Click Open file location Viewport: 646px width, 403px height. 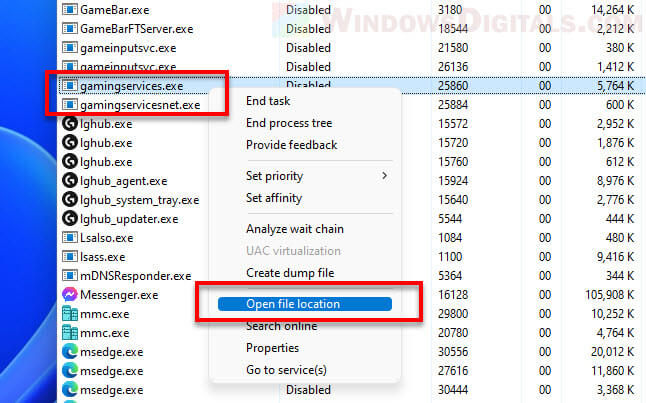[305, 304]
